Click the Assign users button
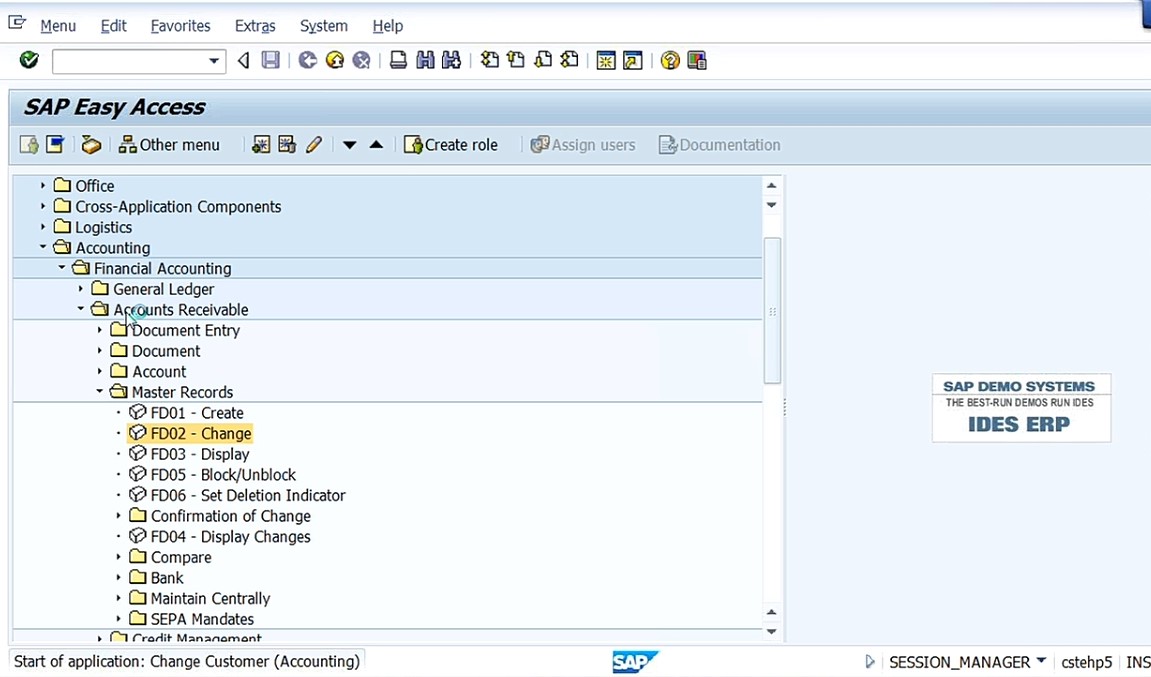The image size is (1151, 677). click(x=583, y=145)
